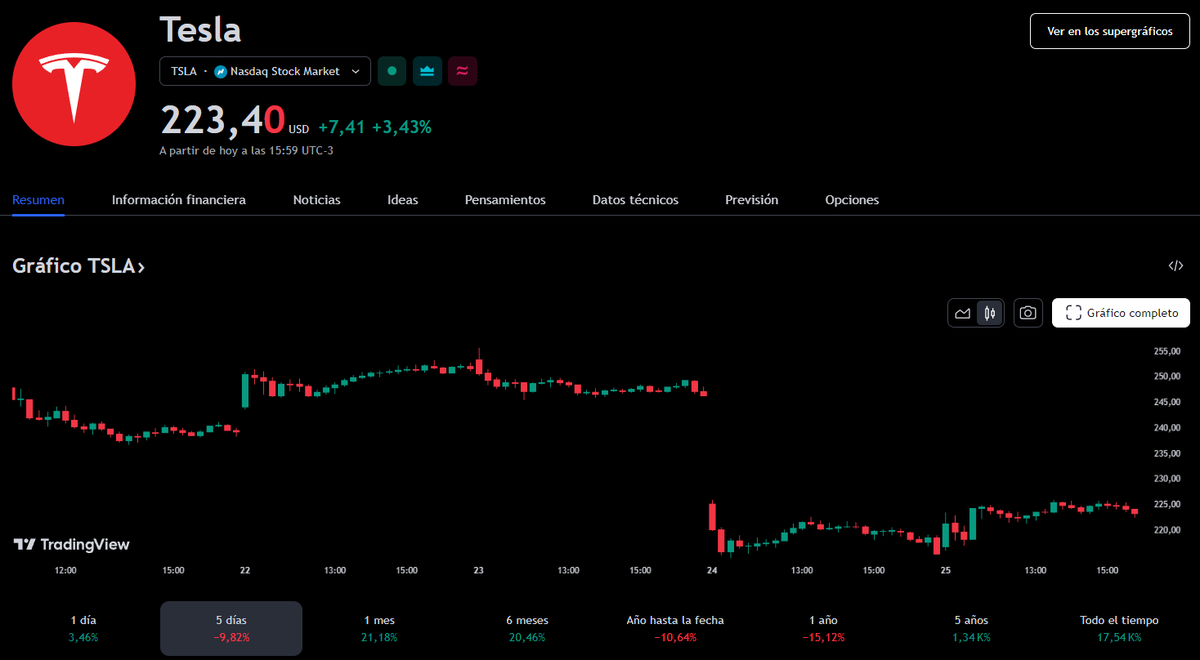Select the Opciones tab

[852, 200]
